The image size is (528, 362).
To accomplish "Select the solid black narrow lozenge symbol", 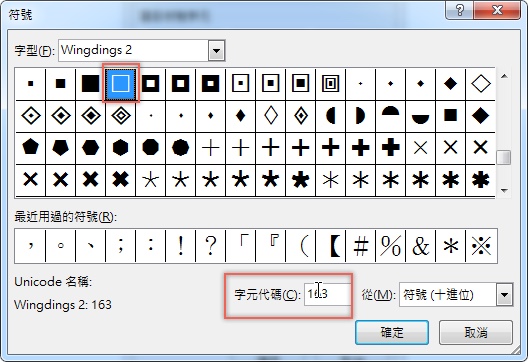I will [x=240, y=116].
